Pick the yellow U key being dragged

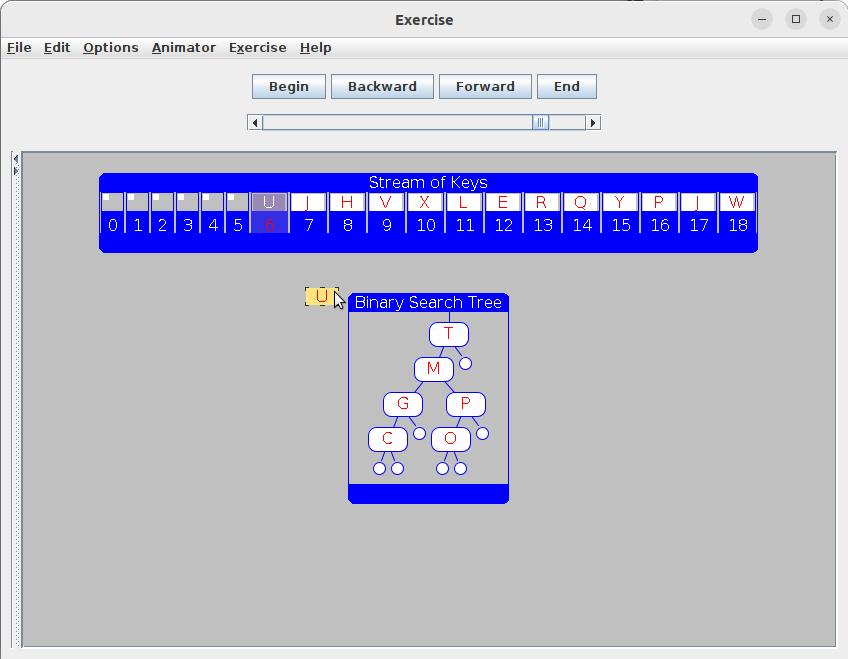(321, 296)
